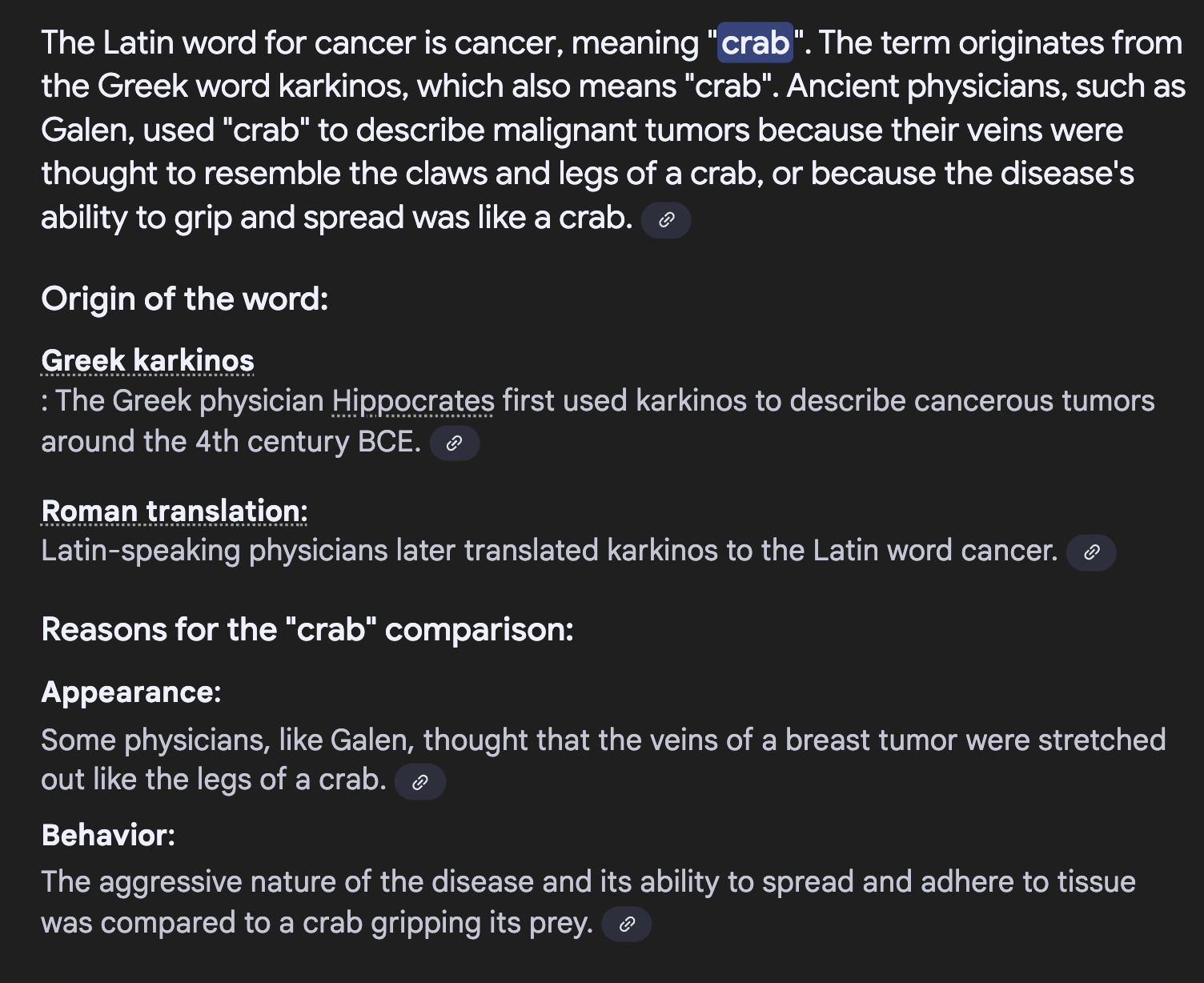Viewport: 1204px width, 983px height.
Task: Open source link icon after "4th century BCE."
Action: pyautogui.click(x=454, y=443)
